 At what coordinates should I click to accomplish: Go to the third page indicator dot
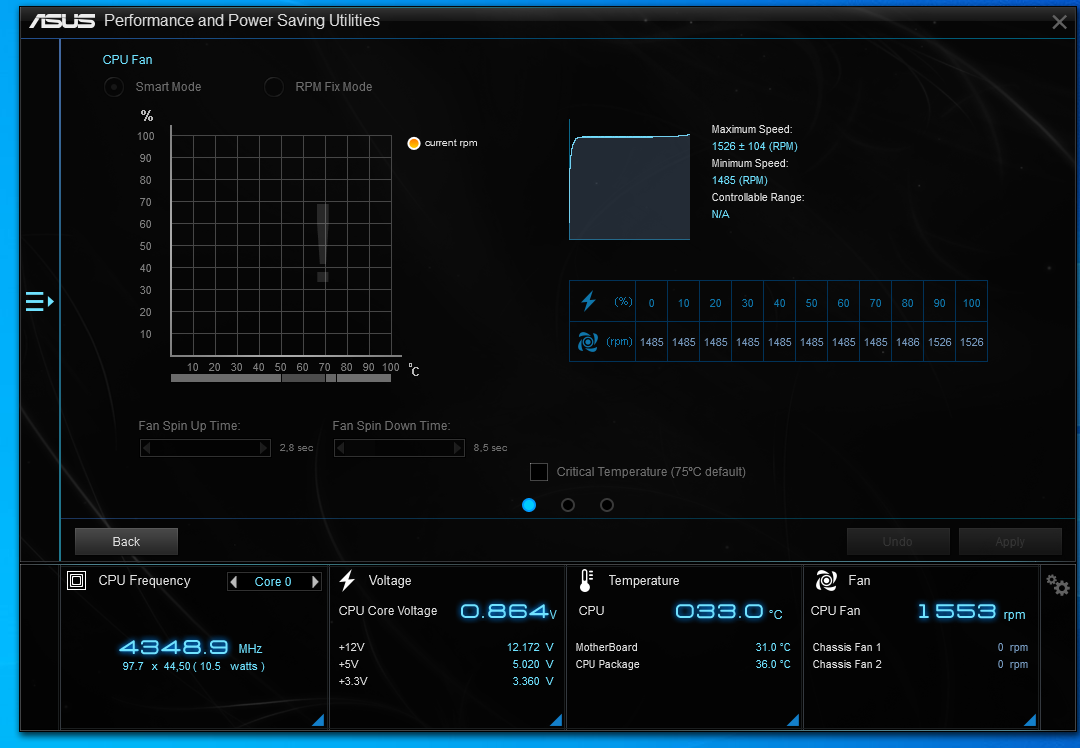607,505
